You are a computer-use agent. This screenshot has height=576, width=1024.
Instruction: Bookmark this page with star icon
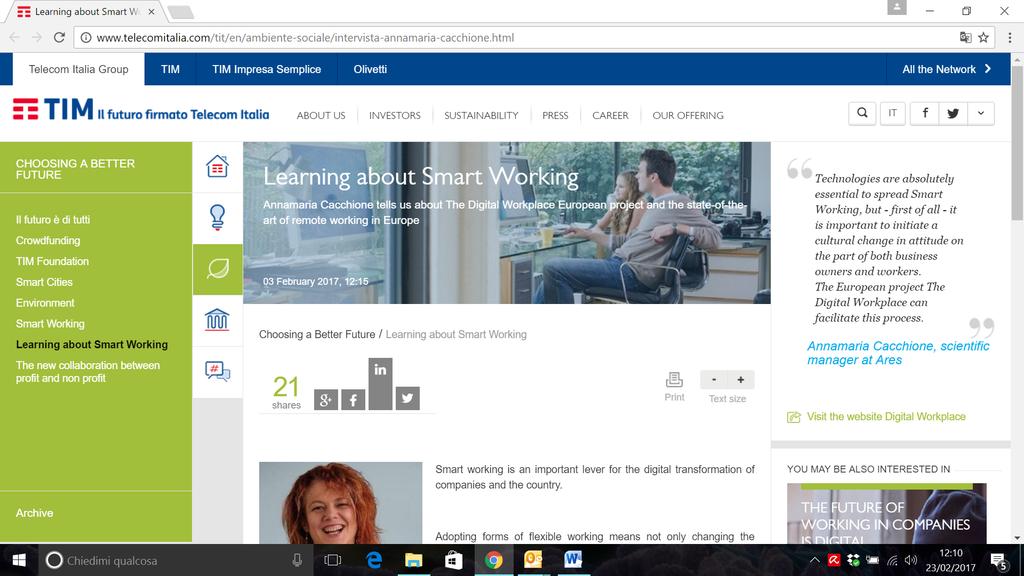click(x=983, y=38)
